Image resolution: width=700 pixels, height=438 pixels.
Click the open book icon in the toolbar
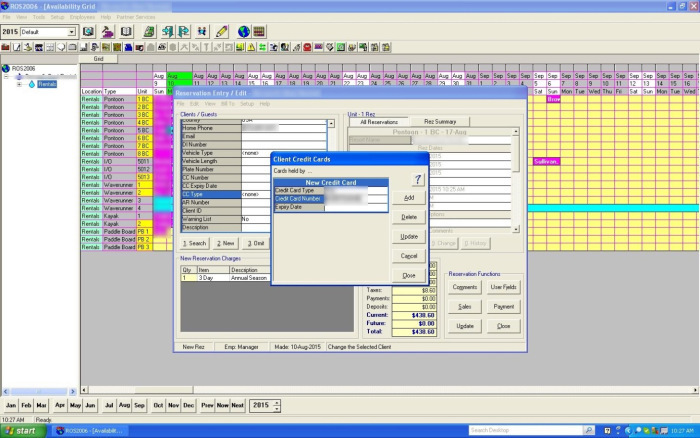point(126,32)
